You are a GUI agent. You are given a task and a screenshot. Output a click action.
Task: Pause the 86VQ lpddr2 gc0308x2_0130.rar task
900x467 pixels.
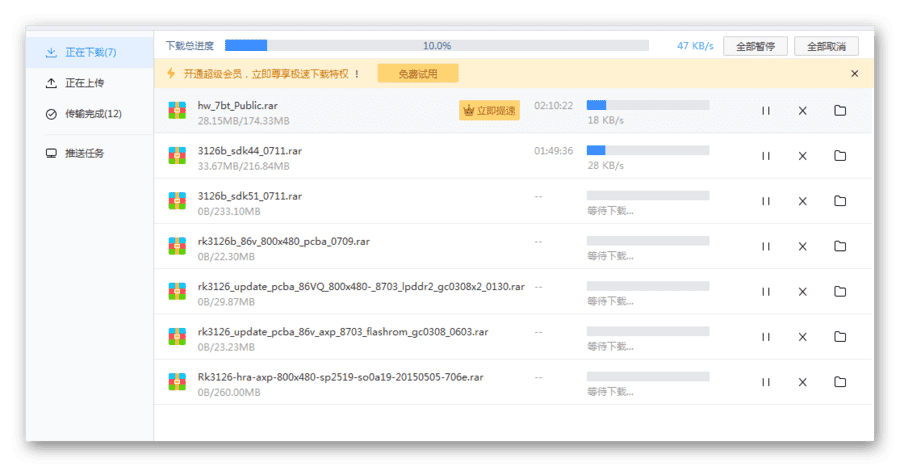(x=766, y=292)
